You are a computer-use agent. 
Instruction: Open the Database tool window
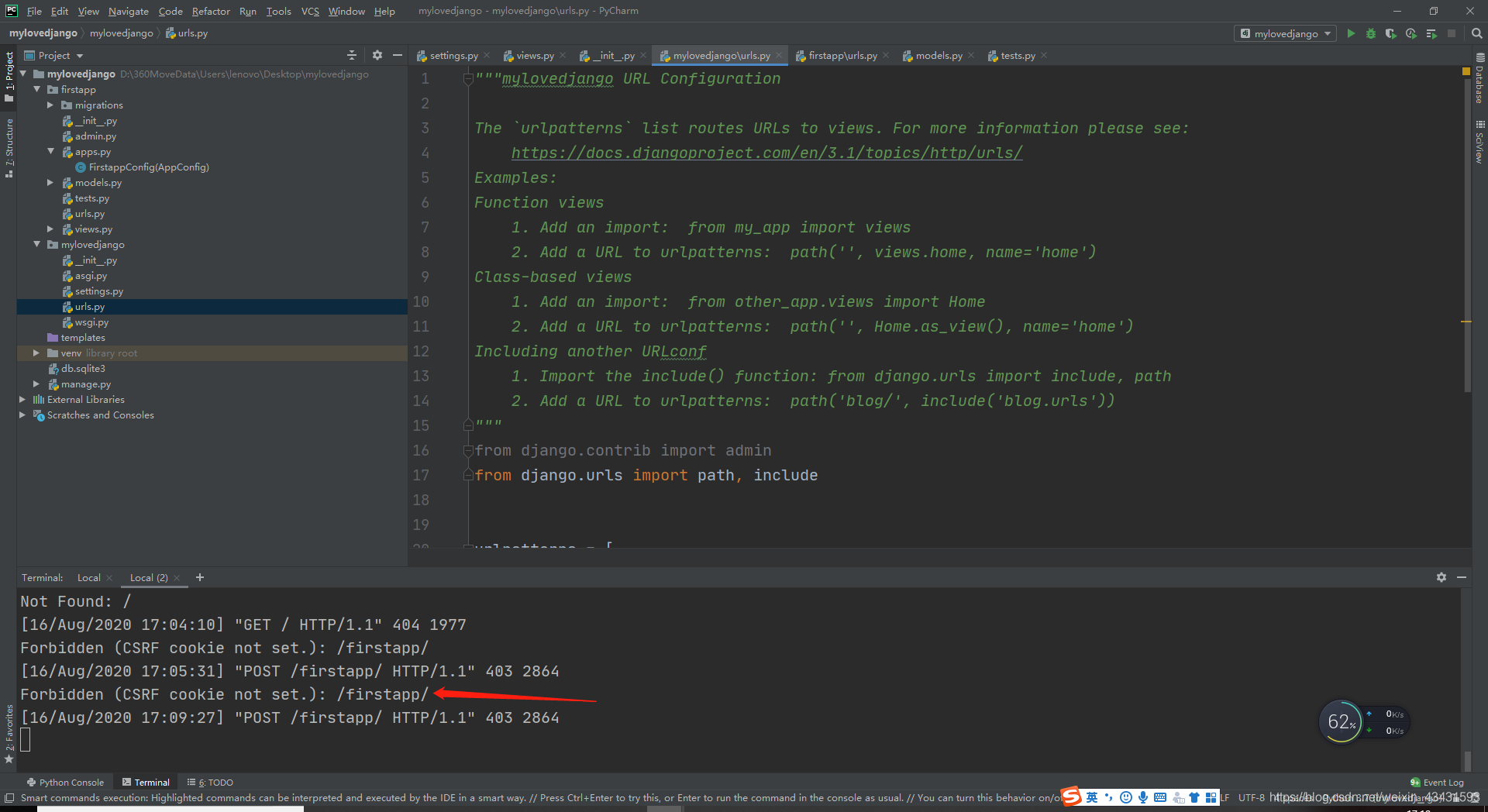[x=1479, y=78]
